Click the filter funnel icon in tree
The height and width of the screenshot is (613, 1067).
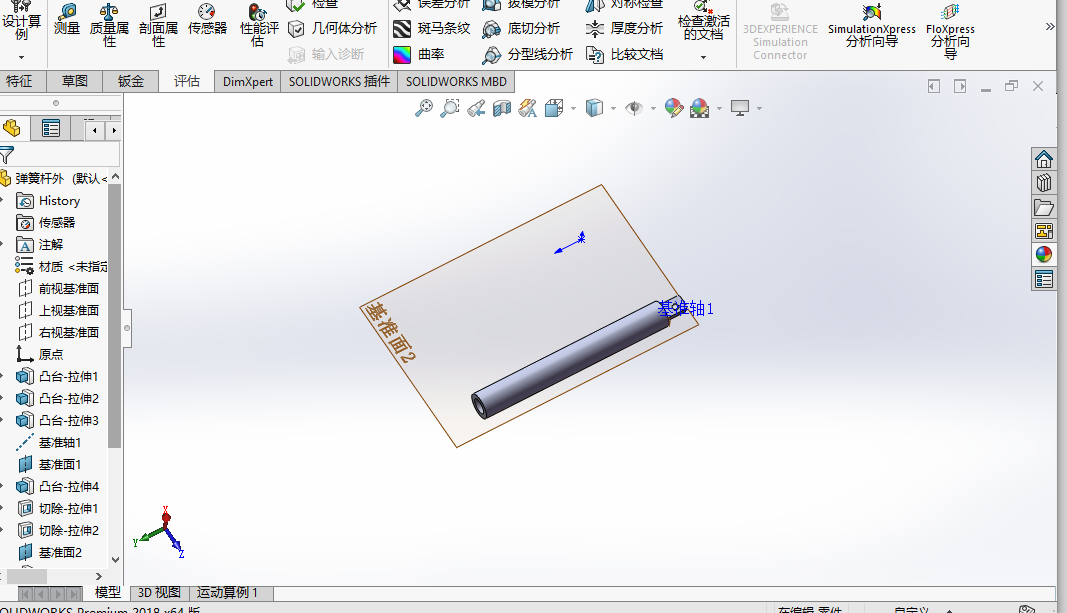[7, 155]
